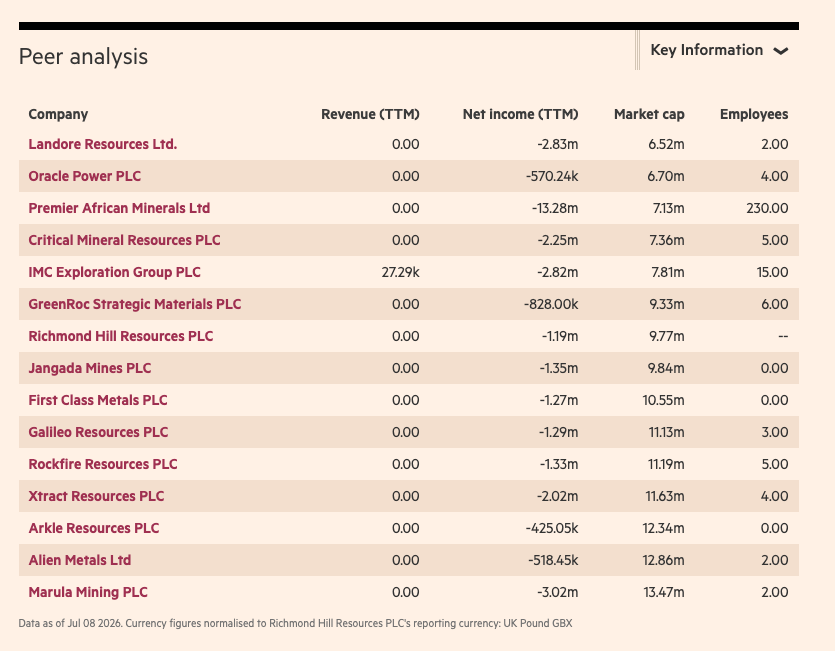Open Jangada Mines PLC link
Viewport: 835px width, 651px height.
90,368
